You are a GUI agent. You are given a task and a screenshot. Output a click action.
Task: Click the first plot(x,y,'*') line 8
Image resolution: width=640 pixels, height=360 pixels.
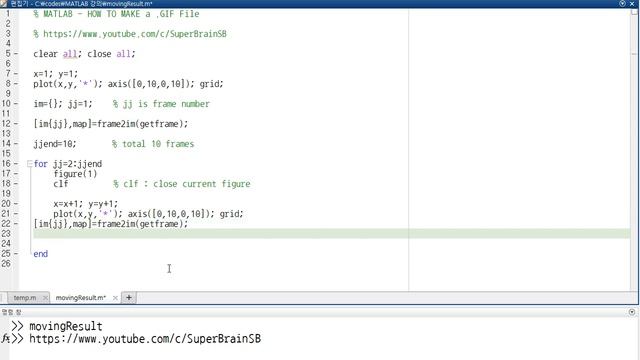128,84
